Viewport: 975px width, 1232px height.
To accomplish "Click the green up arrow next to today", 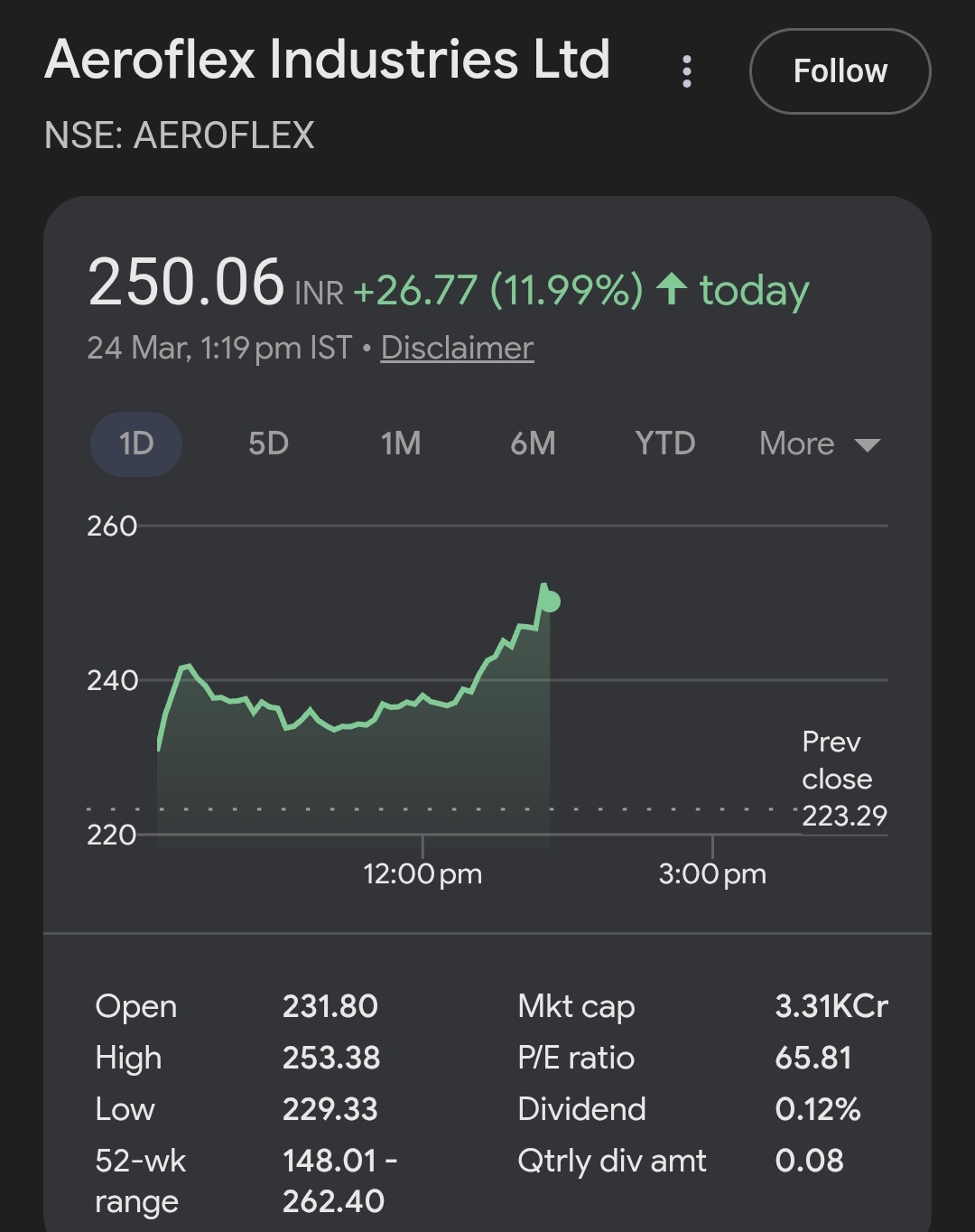I will click(671, 290).
